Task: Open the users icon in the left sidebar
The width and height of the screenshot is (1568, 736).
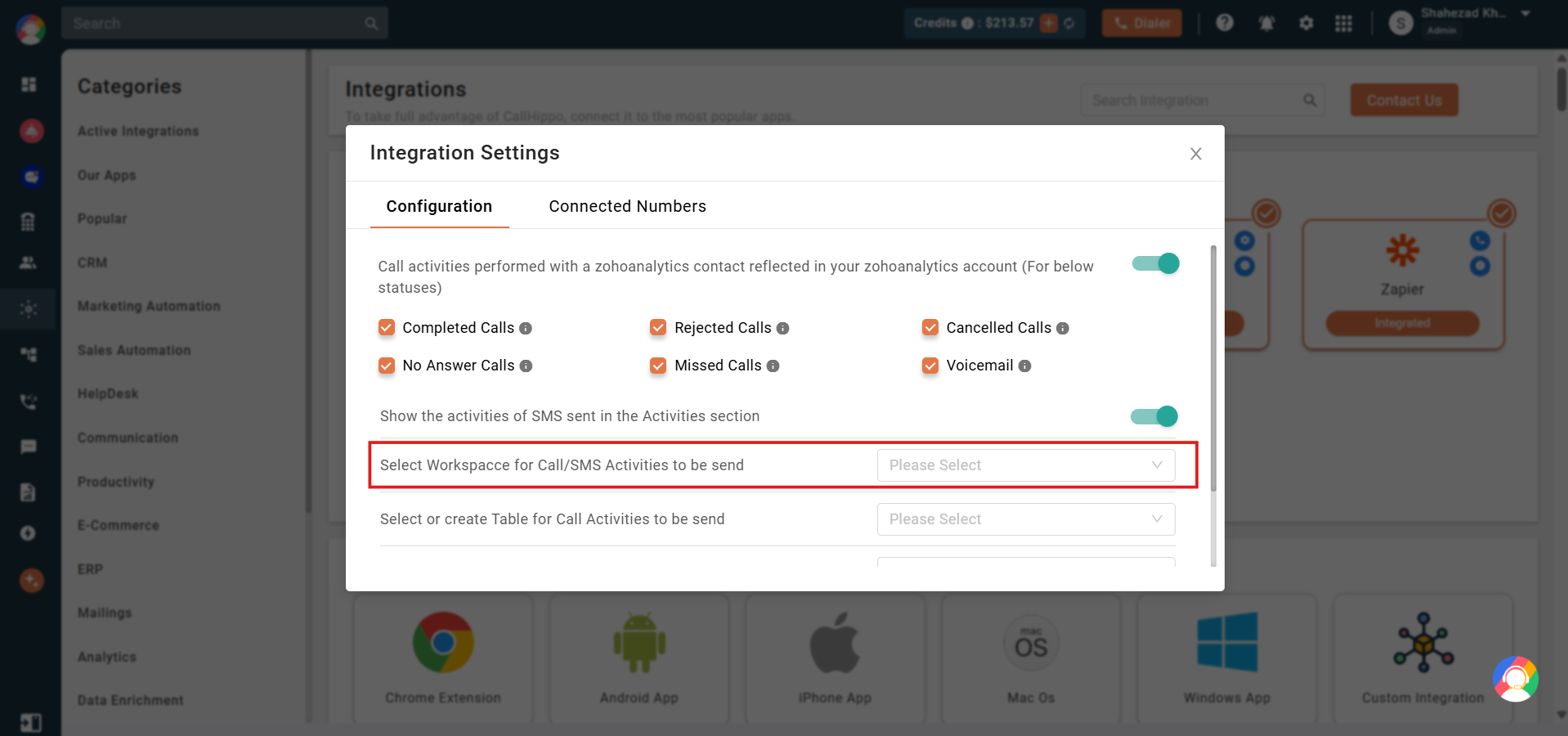Action: click(29, 263)
